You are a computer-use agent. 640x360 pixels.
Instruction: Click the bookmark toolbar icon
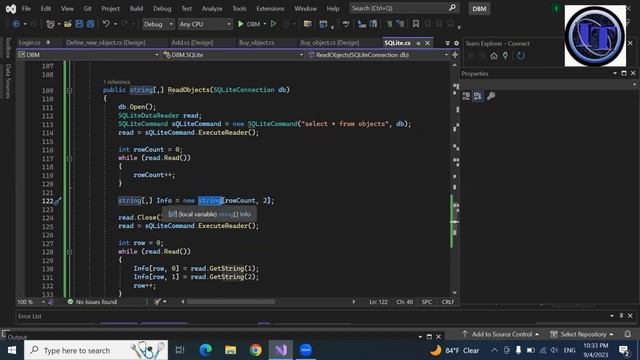(x=416, y=24)
